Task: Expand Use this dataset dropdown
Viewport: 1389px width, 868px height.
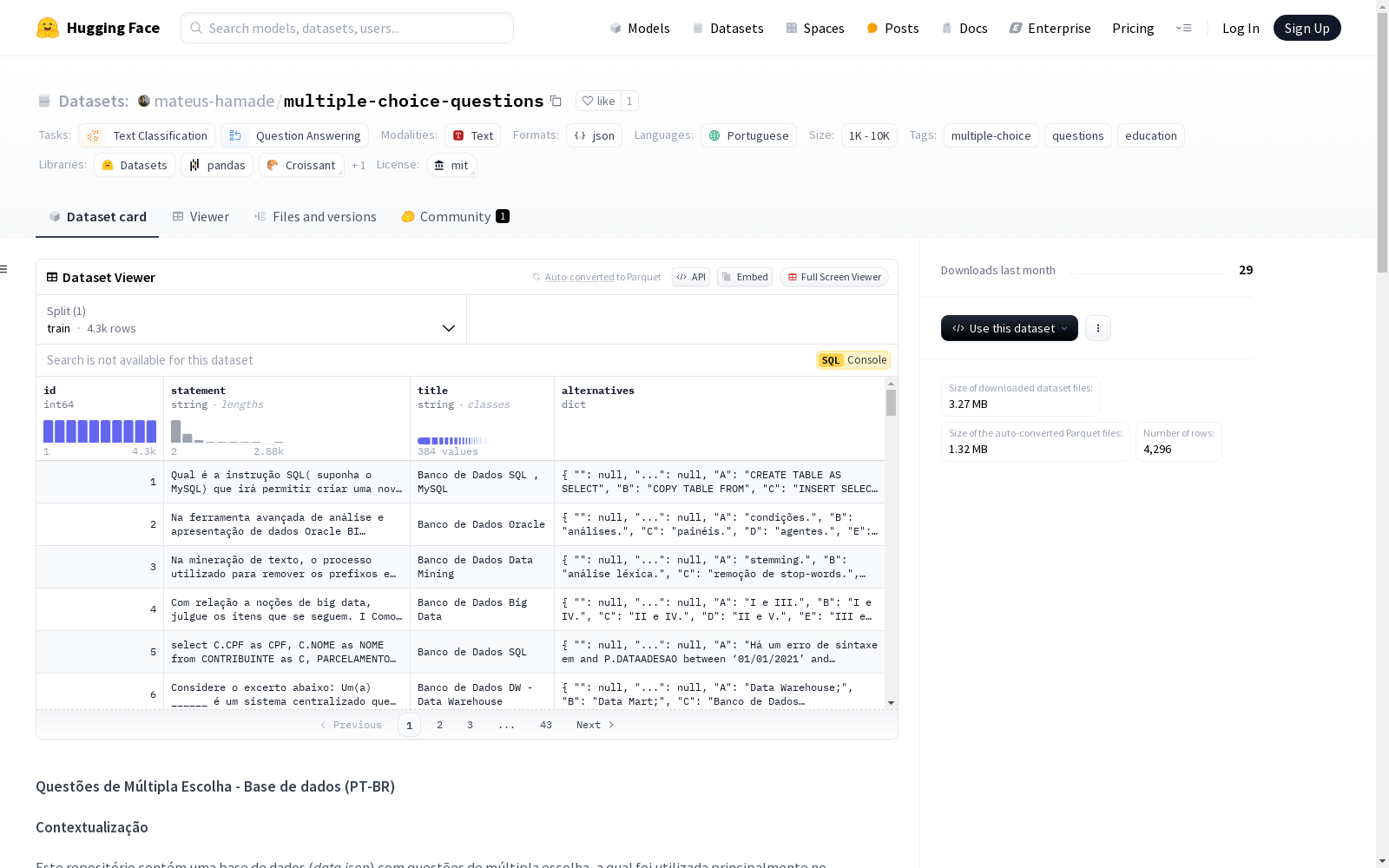Action: pyautogui.click(x=1010, y=328)
